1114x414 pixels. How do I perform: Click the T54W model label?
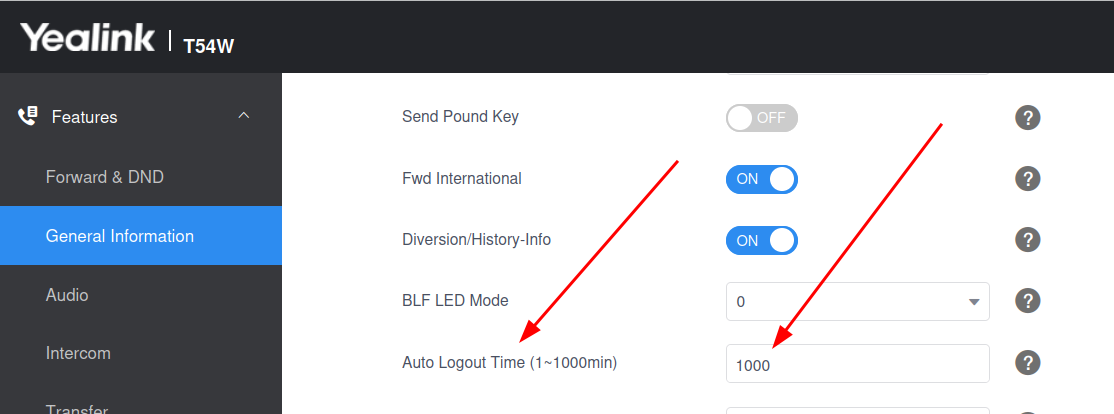[x=209, y=46]
